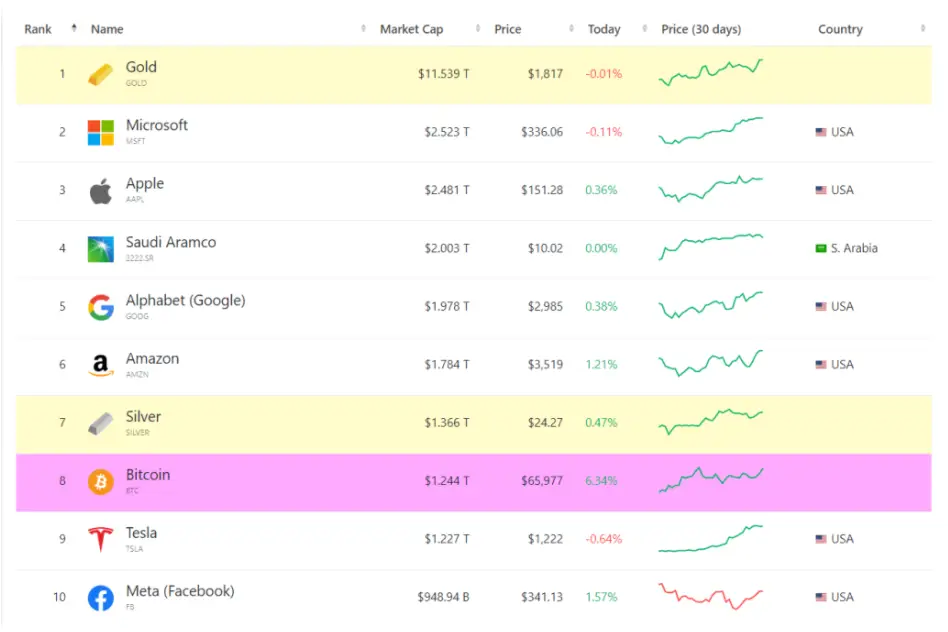The height and width of the screenshot is (632, 948).
Task: View Meta red 30-day price sparkline
Action: [710, 596]
